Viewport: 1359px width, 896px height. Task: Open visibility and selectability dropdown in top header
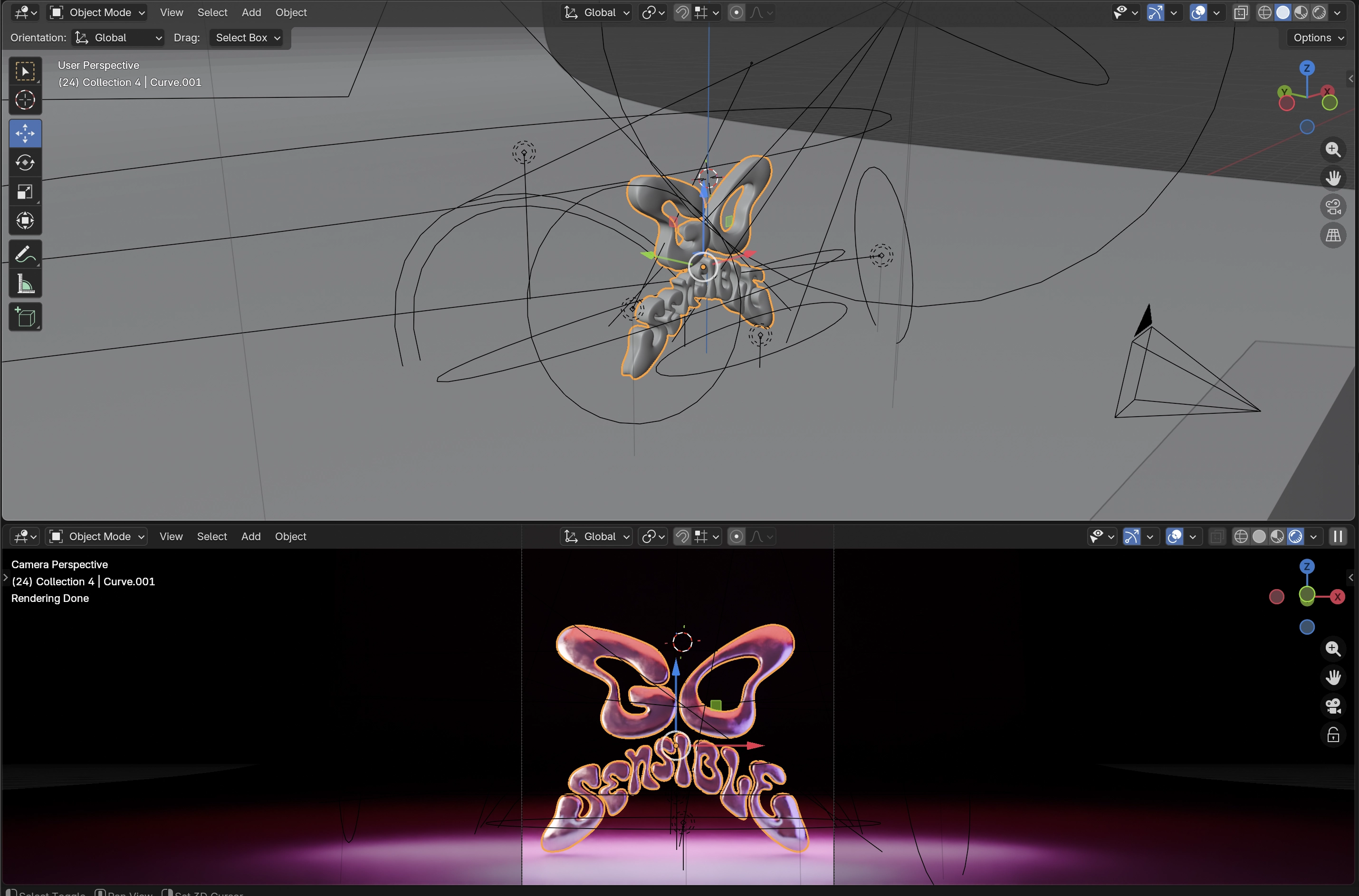click(x=1125, y=12)
